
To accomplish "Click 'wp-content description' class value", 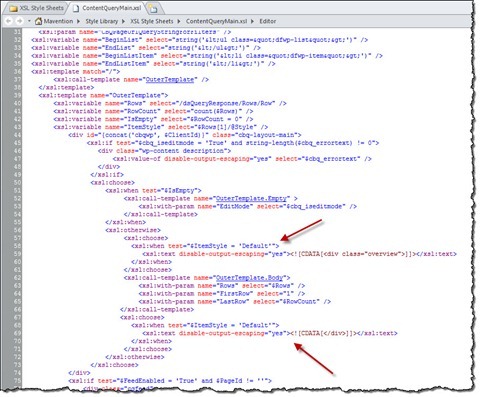I will (183, 151).
